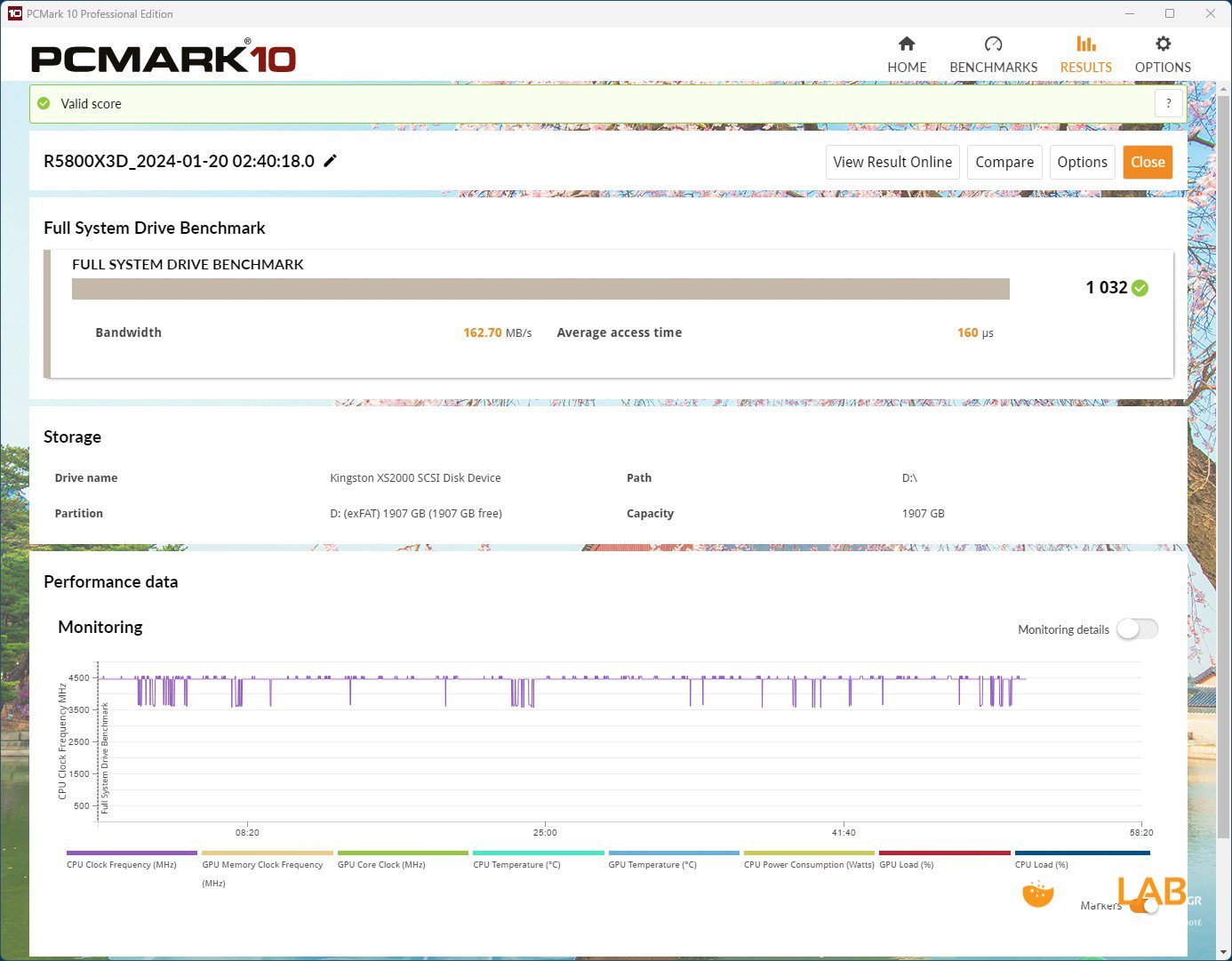Click the Performance data heading
1232x961 pixels.
[111, 581]
